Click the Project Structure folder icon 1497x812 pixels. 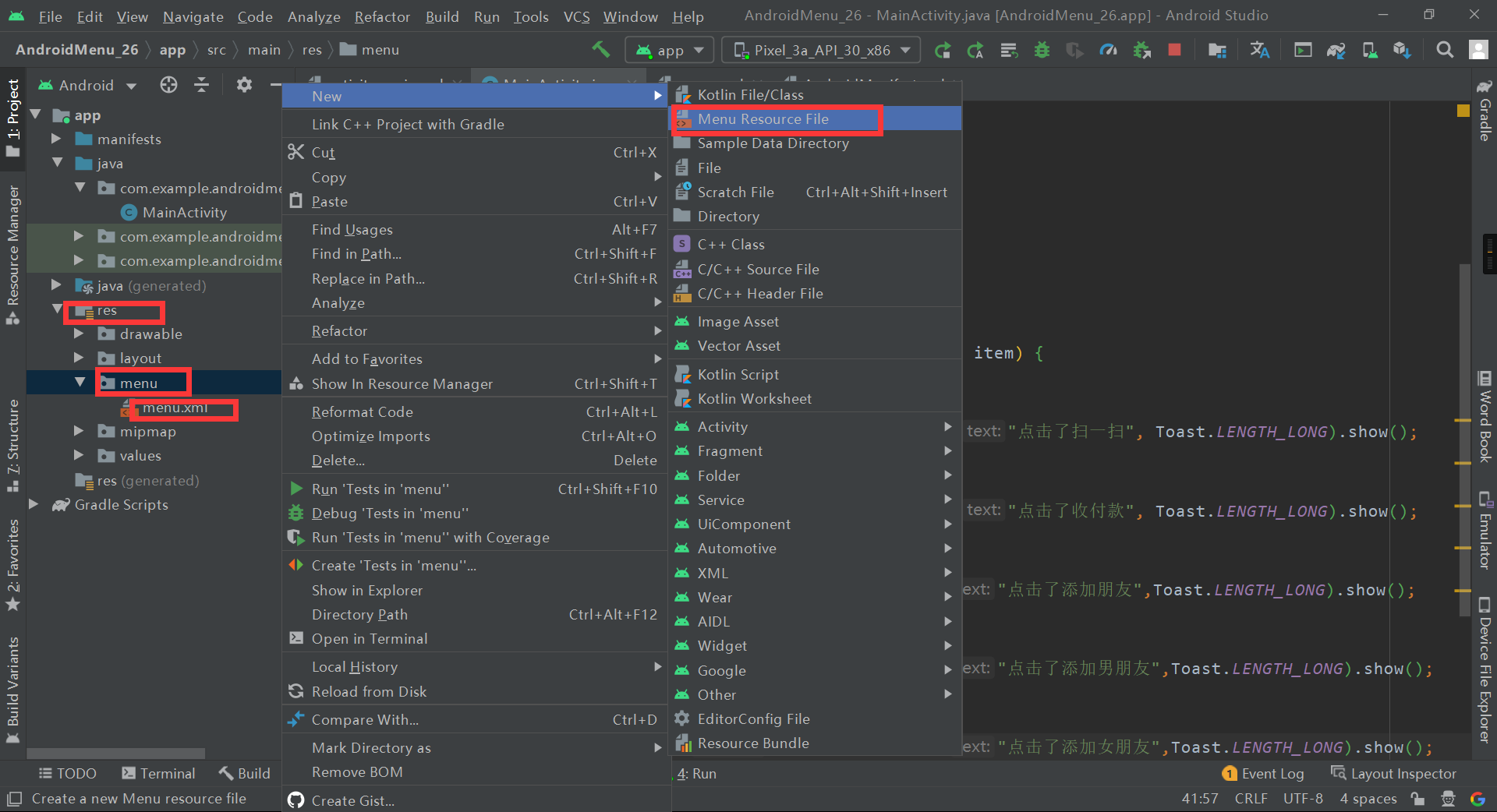tap(1217, 51)
